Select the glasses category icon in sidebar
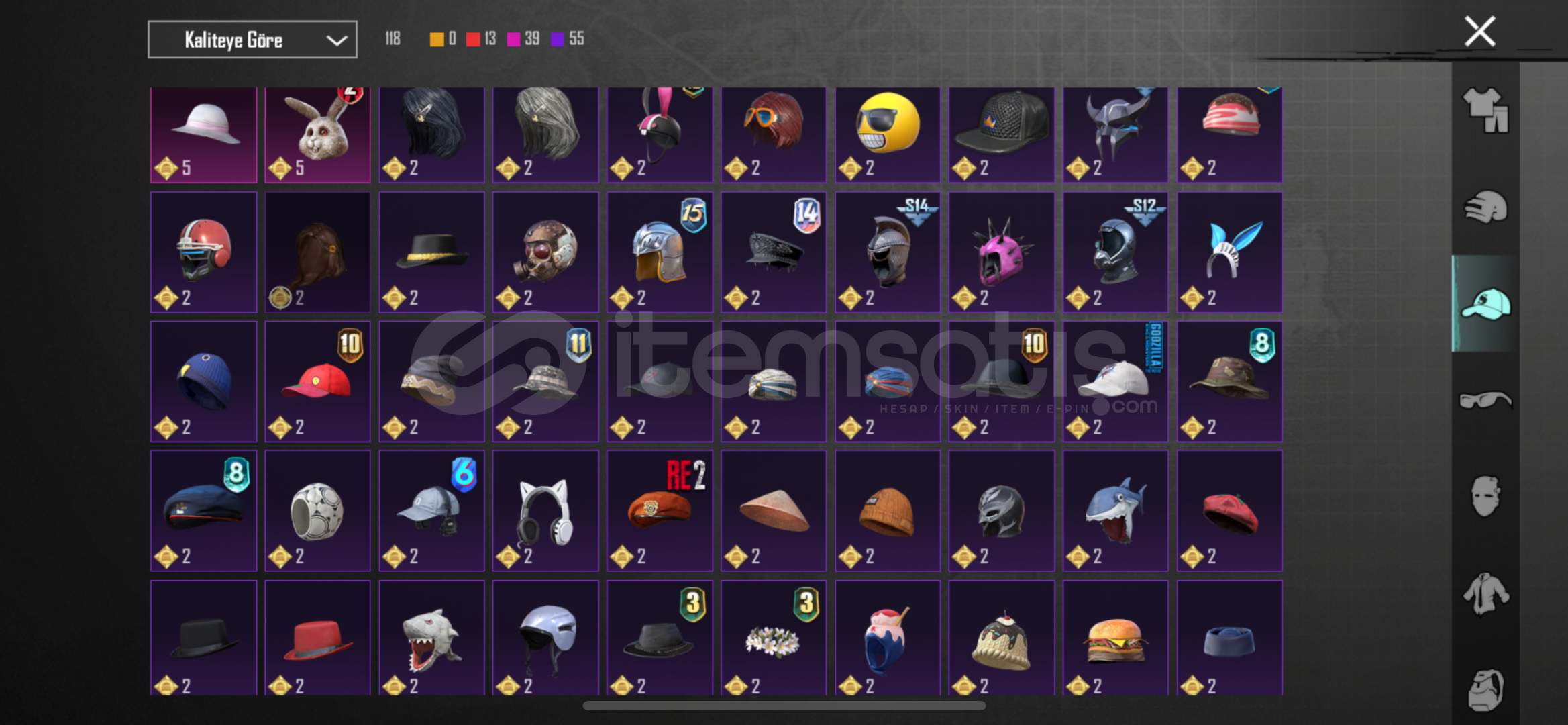This screenshot has height=725, width=1568. point(1485,400)
